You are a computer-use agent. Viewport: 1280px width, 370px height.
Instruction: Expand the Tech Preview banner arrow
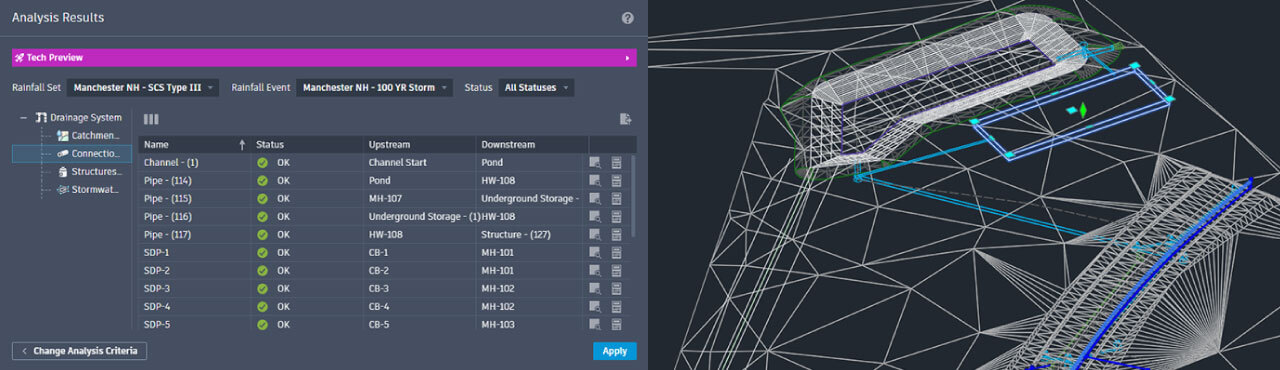[x=628, y=58]
